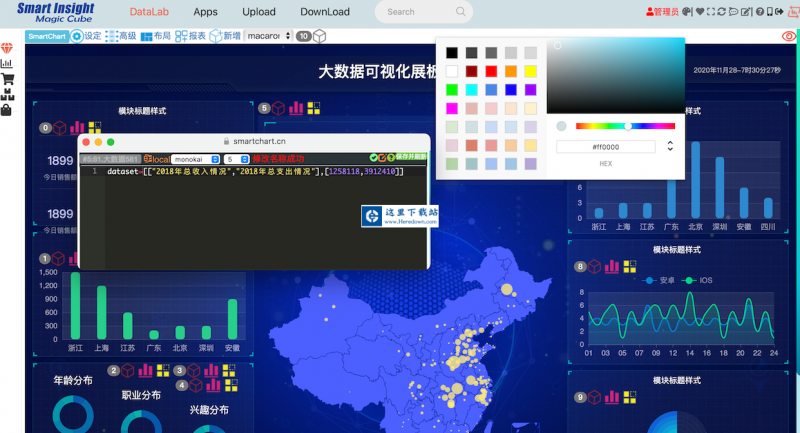Select the cyan color swatch

coord(471,90)
